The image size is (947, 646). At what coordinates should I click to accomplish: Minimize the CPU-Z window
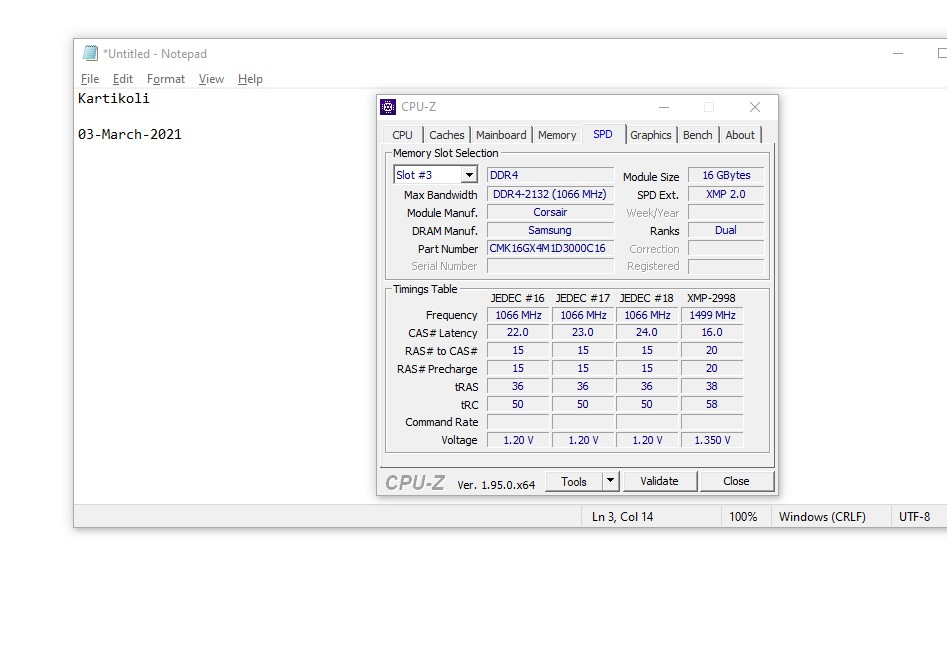tap(663, 107)
